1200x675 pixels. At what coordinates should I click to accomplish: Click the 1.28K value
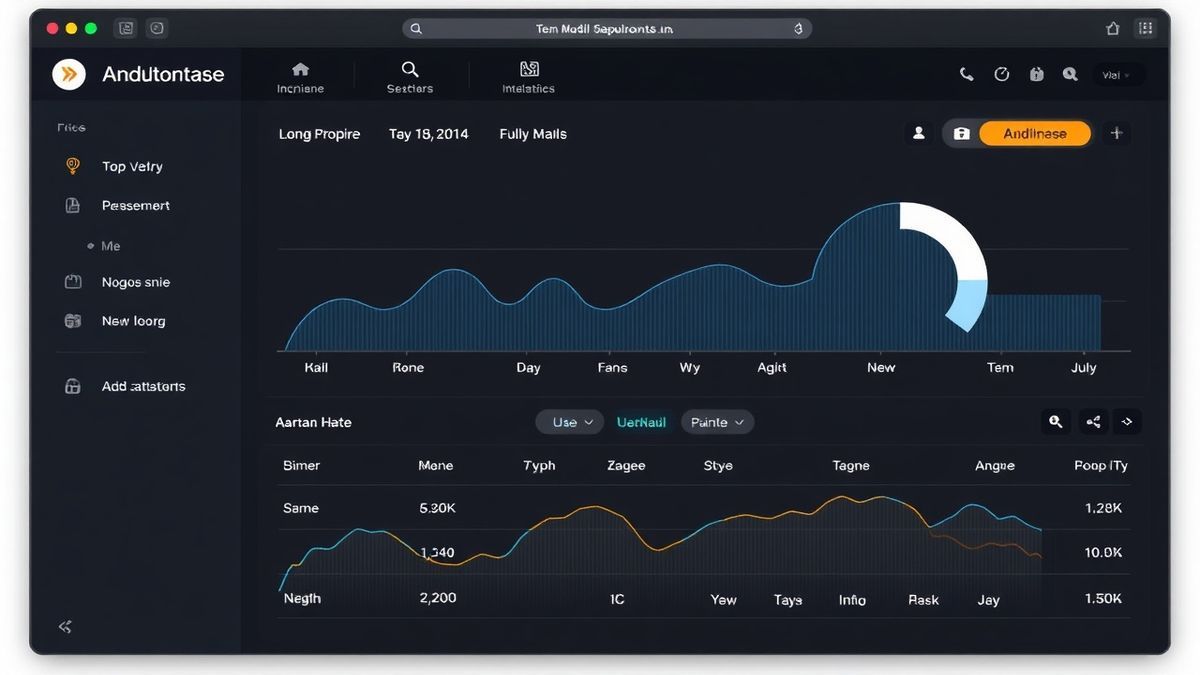[1103, 508]
